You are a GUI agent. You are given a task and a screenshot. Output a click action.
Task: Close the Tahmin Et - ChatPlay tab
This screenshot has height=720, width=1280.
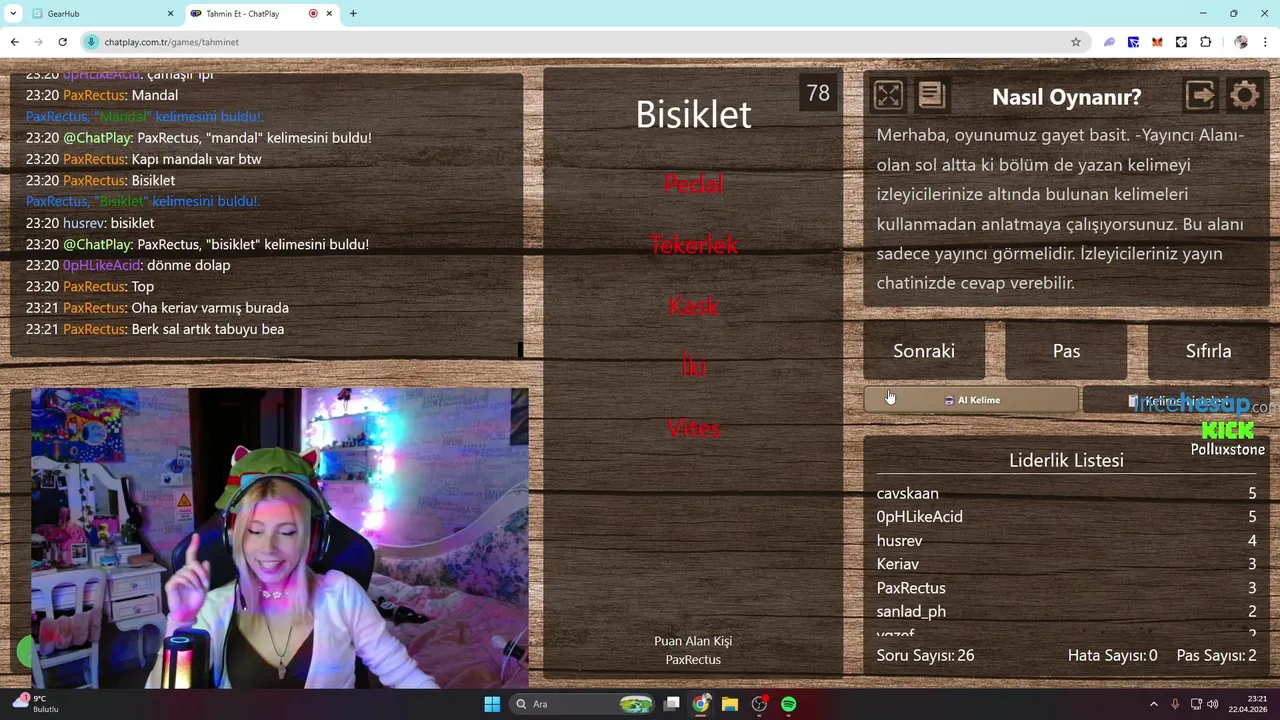pos(329,13)
